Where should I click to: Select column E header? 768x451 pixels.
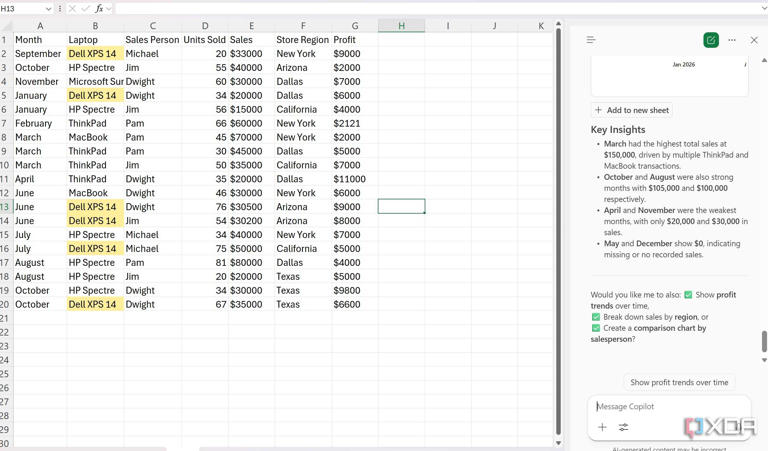point(251,25)
